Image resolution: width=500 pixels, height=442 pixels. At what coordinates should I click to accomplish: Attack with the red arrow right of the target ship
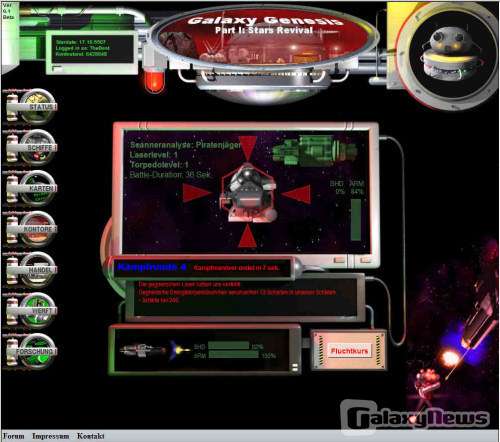(x=297, y=194)
